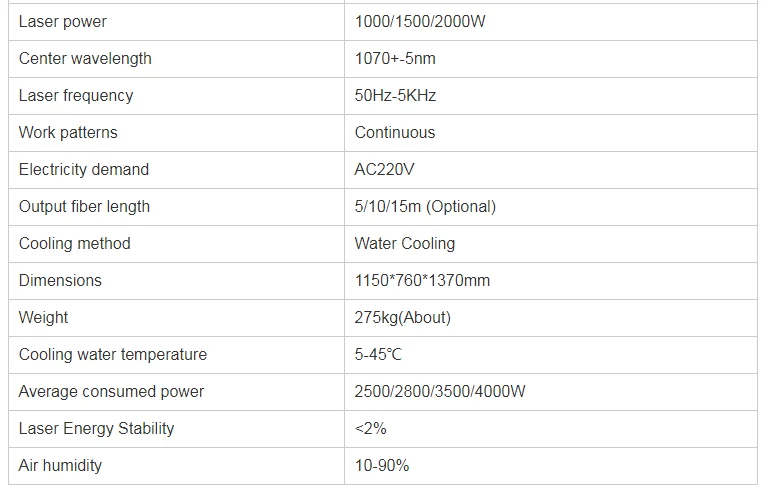Select the 1150*760*1370mm dimensions value
This screenshot has width=783, height=495.
422,280
